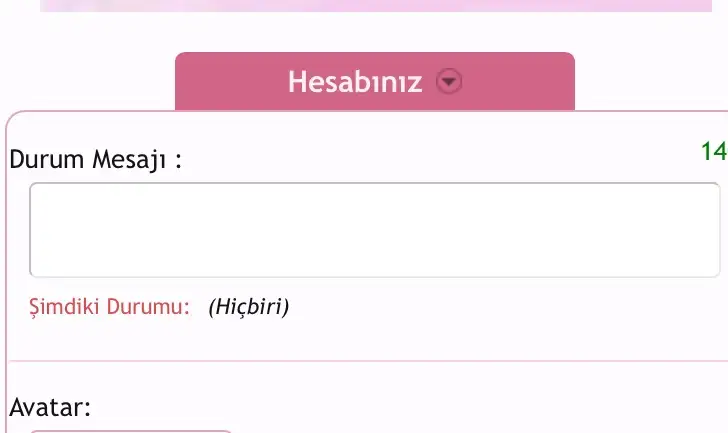Click inside the Durum Mesajı text box
The image size is (728, 433).
coord(375,230)
